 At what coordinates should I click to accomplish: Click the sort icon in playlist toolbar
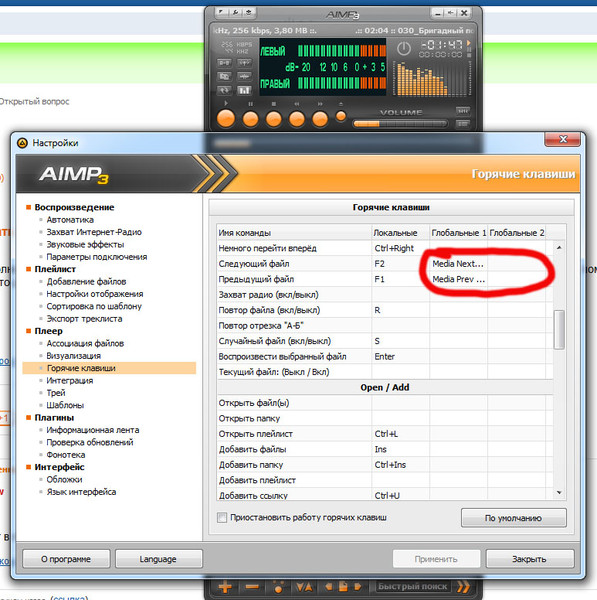[x=304, y=587]
